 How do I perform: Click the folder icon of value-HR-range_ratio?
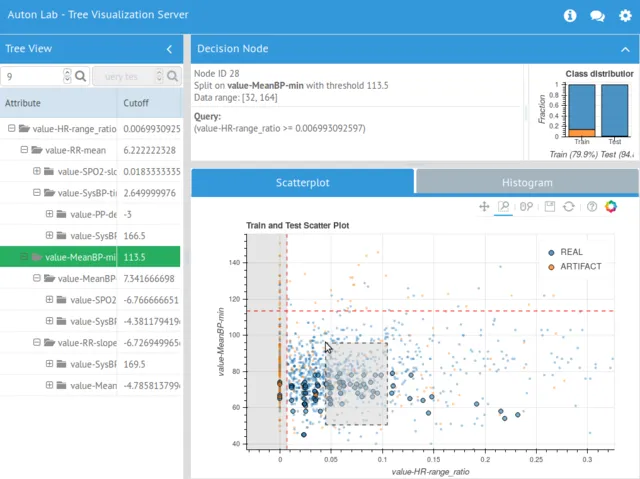coord(24,129)
